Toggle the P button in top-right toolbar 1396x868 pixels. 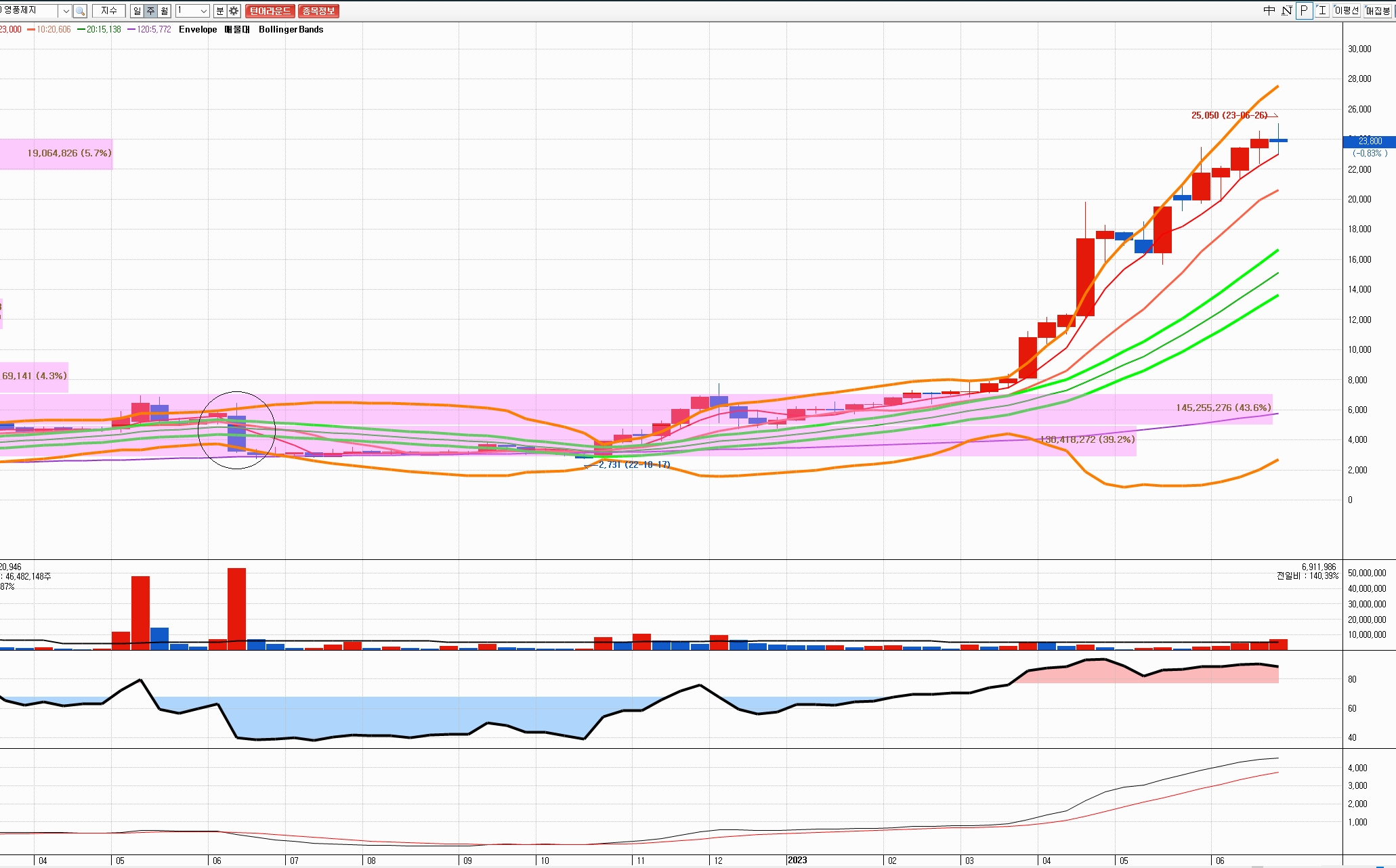(1304, 10)
